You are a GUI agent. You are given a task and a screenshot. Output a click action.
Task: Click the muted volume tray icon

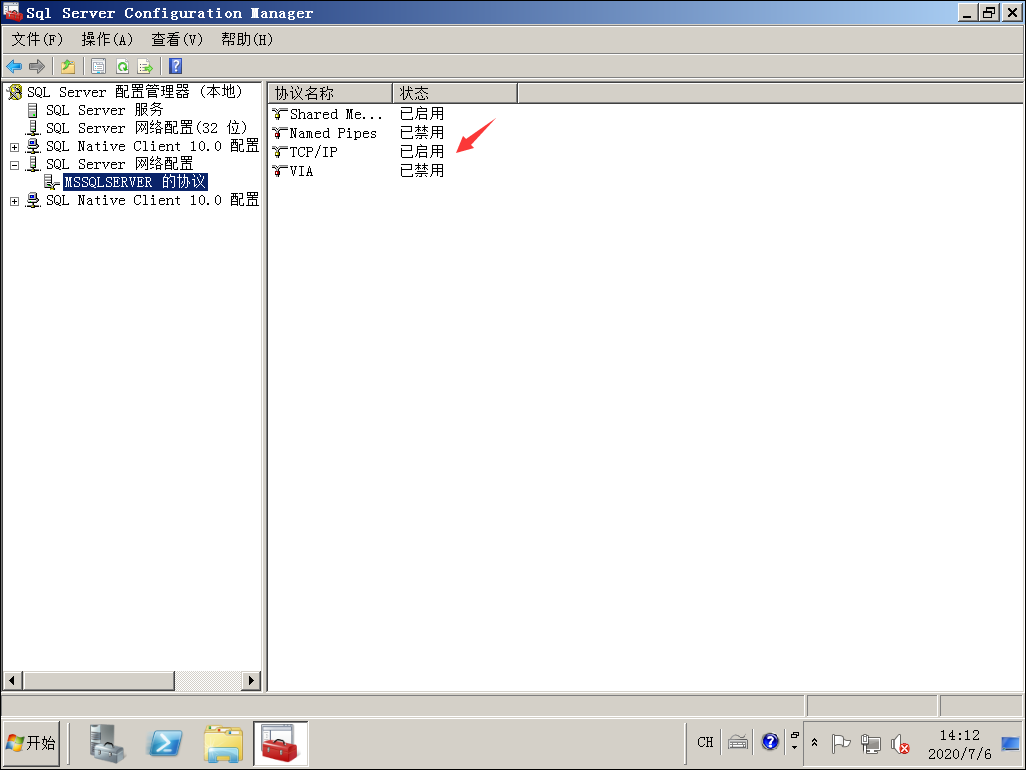click(x=900, y=744)
